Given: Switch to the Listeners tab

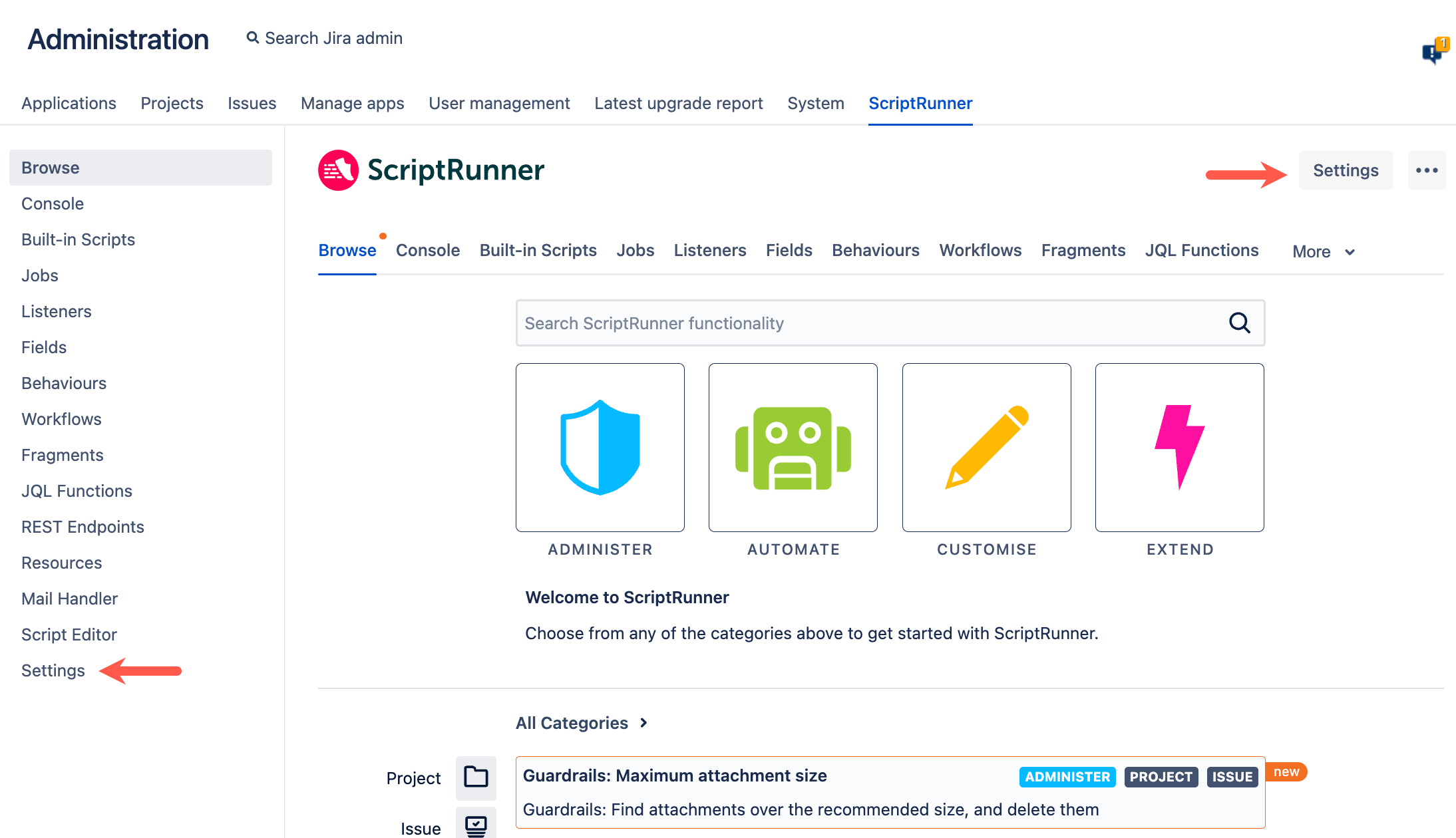Looking at the screenshot, I should pos(710,250).
